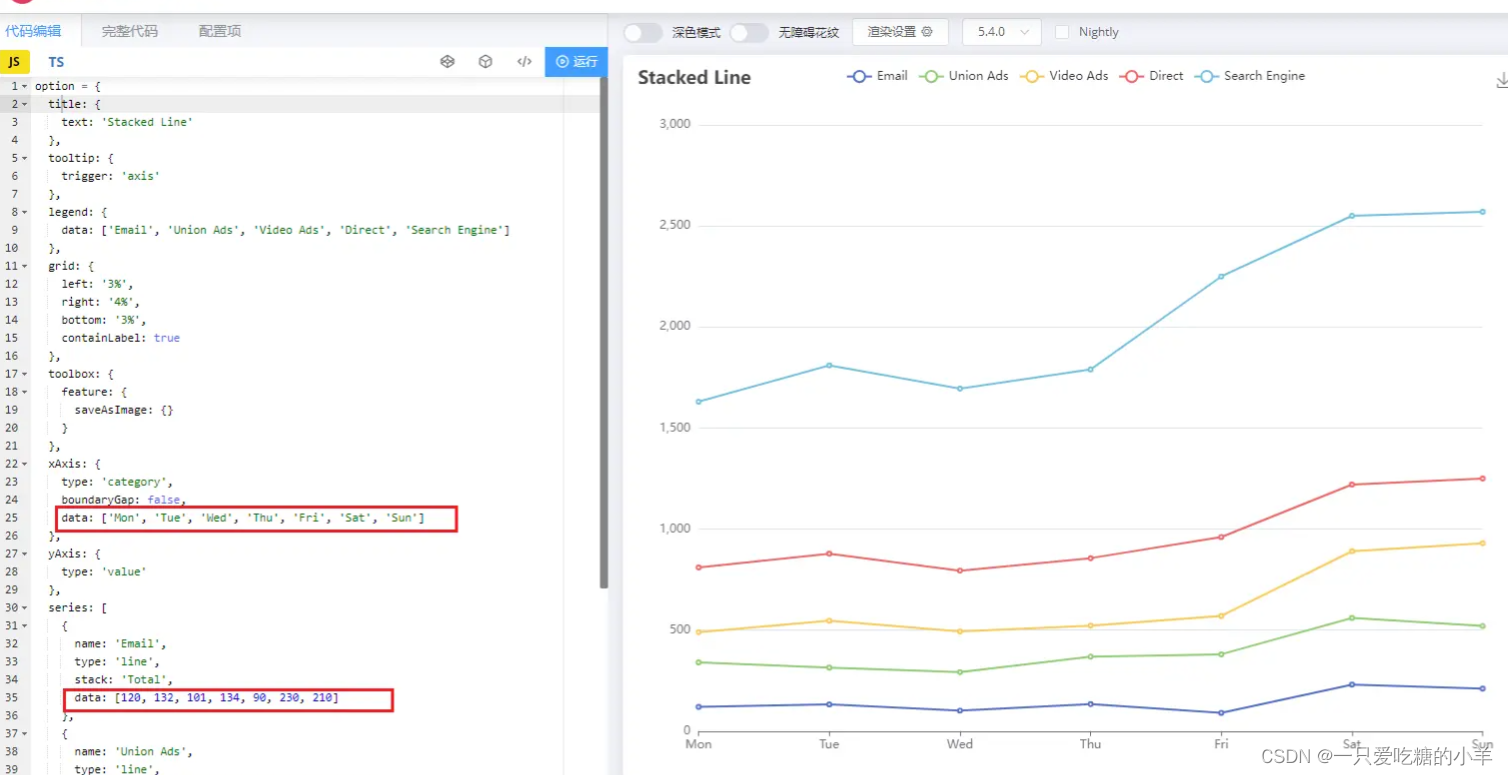Click the name: 'Union Ads' code line
This screenshot has height=775, width=1508.
134,751
